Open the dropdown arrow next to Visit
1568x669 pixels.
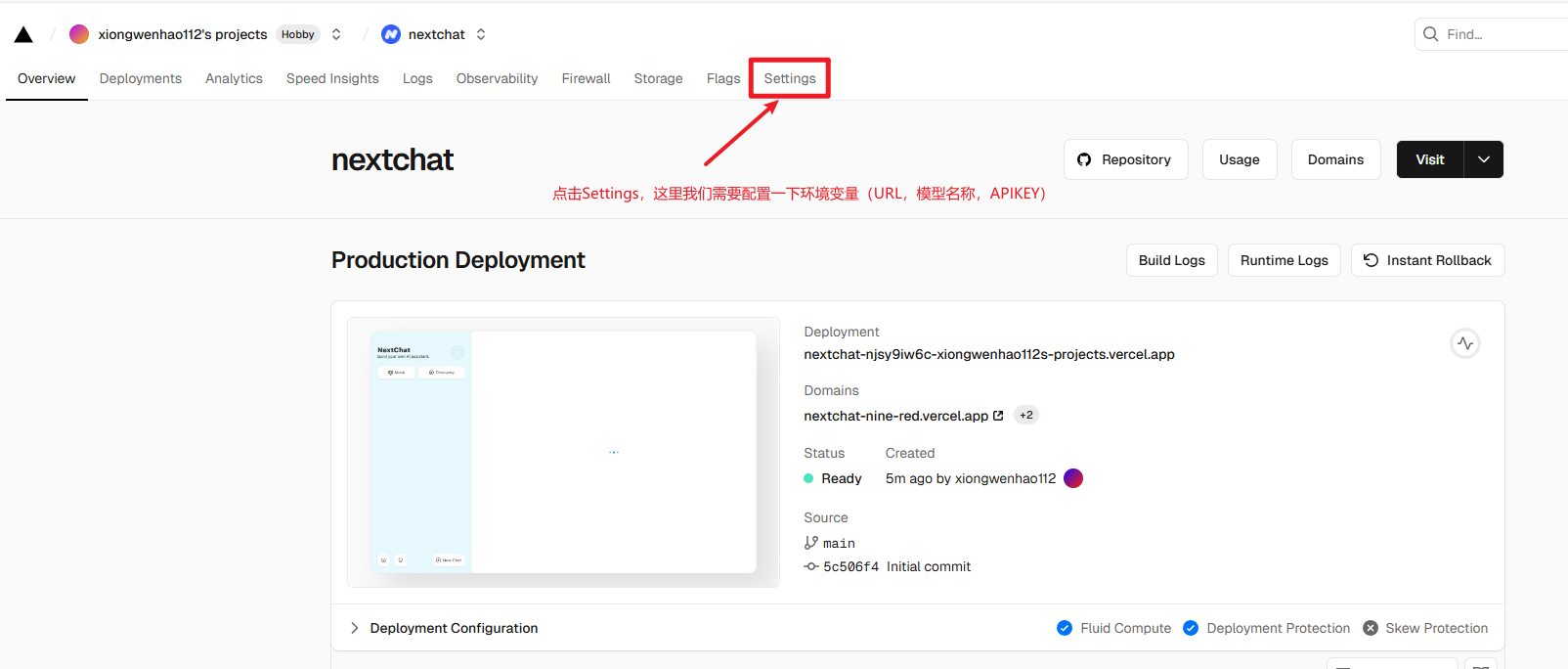pyautogui.click(x=1484, y=159)
